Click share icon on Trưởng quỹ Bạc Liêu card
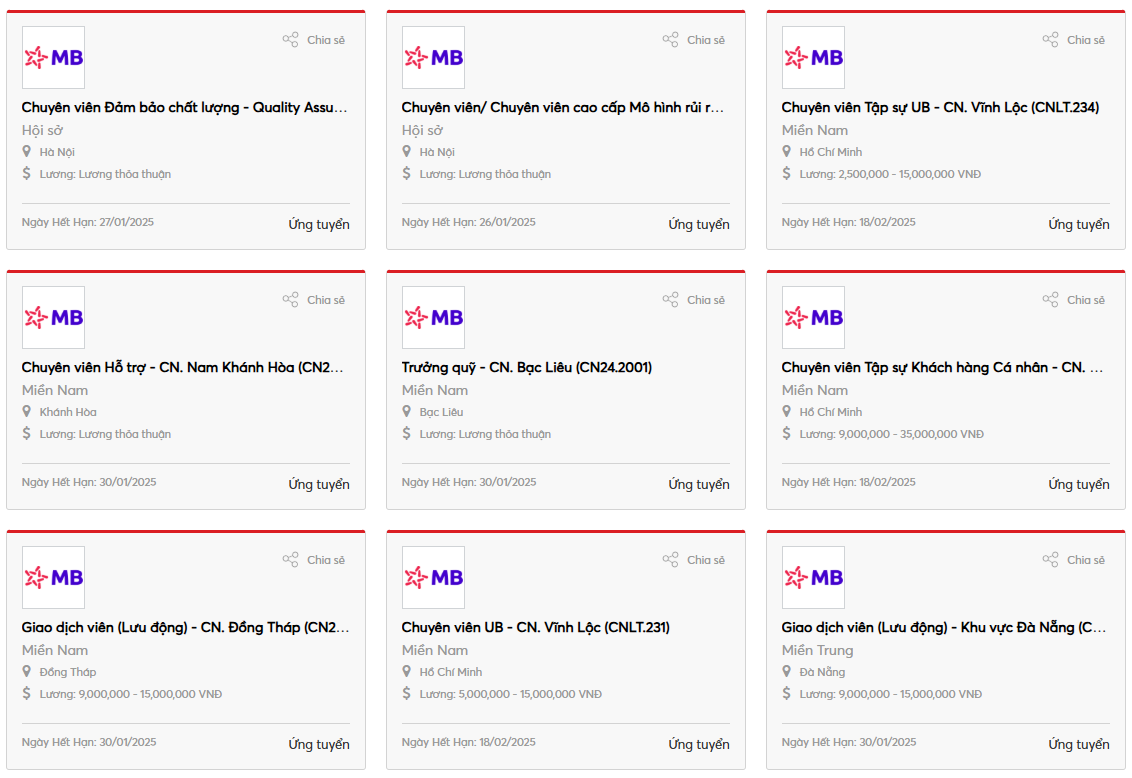This screenshot has height=778, width=1132. 671,300
